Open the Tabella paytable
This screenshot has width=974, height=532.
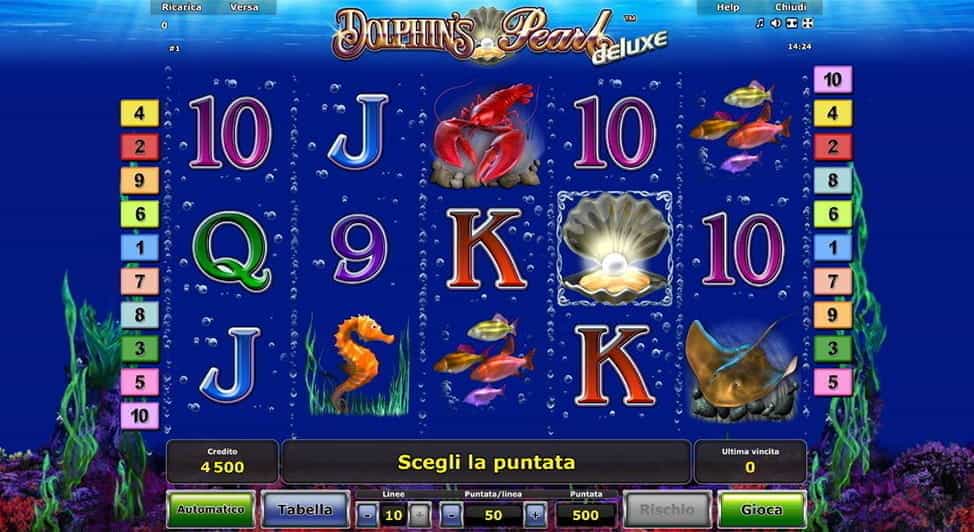click(x=305, y=510)
